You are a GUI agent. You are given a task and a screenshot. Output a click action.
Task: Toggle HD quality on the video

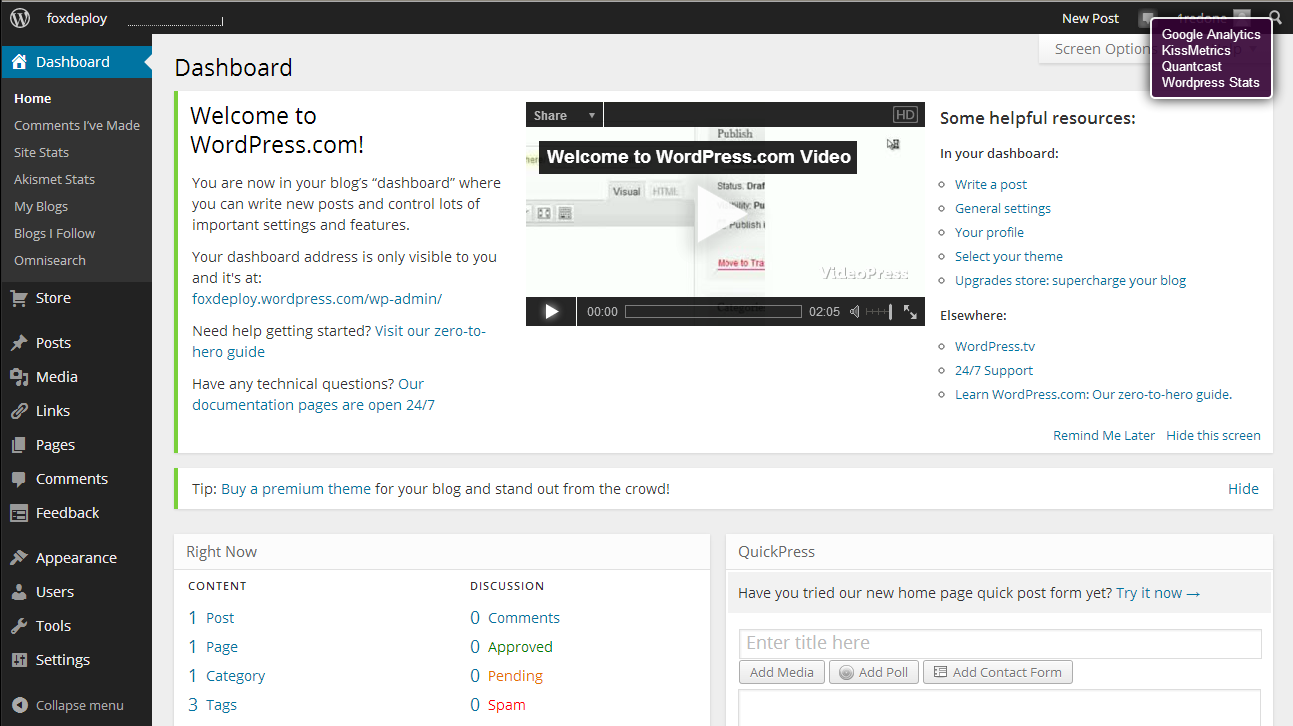(x=905, y=115)
